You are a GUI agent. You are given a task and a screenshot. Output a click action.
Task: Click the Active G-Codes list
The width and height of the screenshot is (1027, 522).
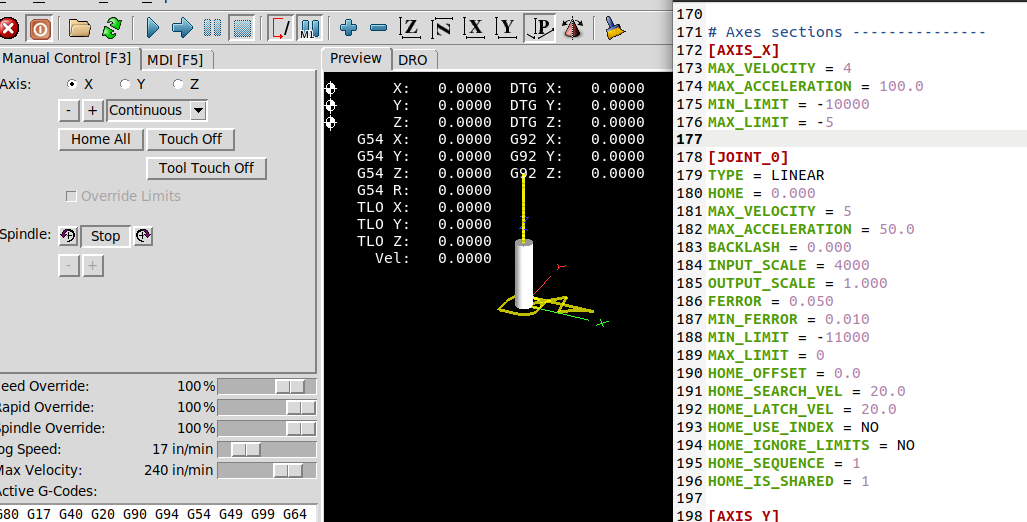pyautogui.click(x=158, y=513)
